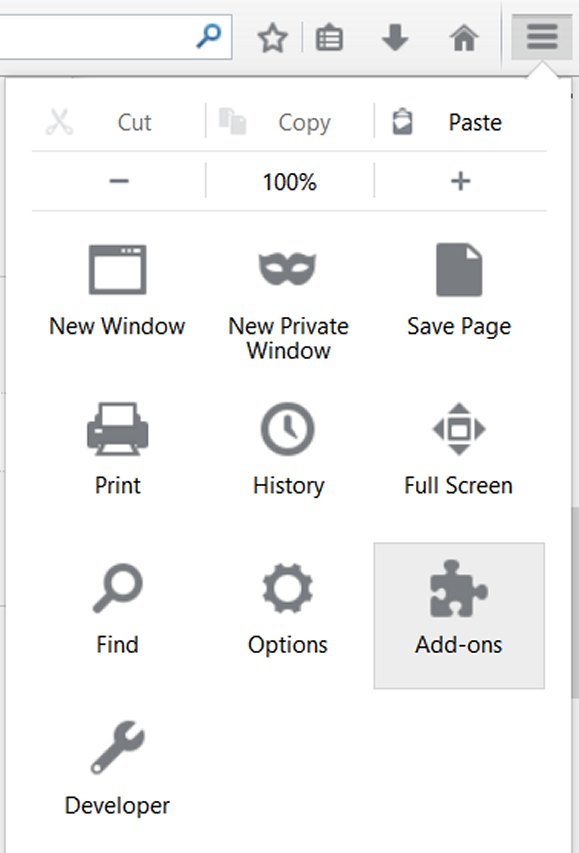Go to the Home page icon
This screenshot has height=853, width=579.
pos(464,38)
